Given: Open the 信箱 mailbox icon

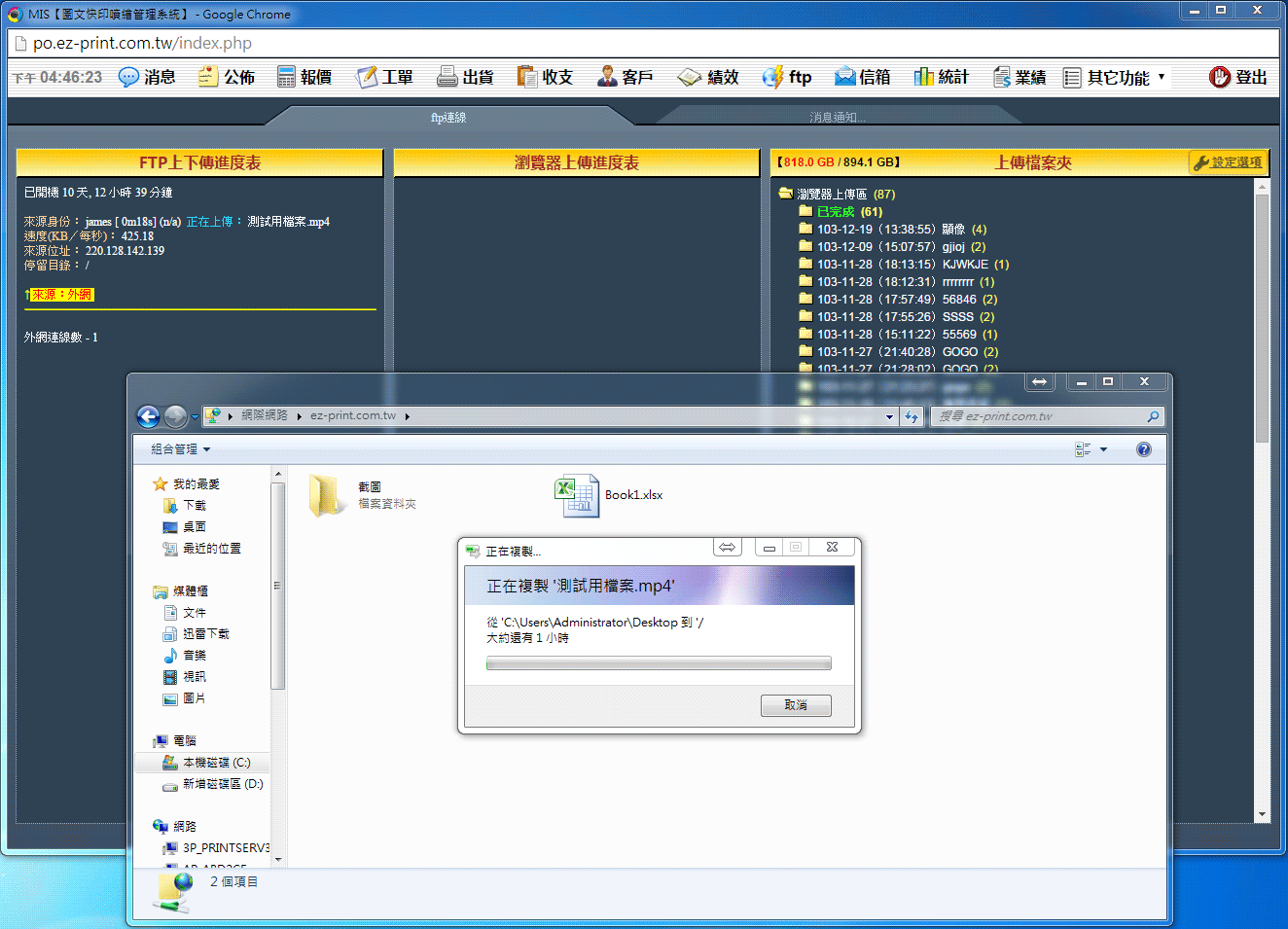Looking at the screenshot, I should pyautogui.click(x=844, y=77).
